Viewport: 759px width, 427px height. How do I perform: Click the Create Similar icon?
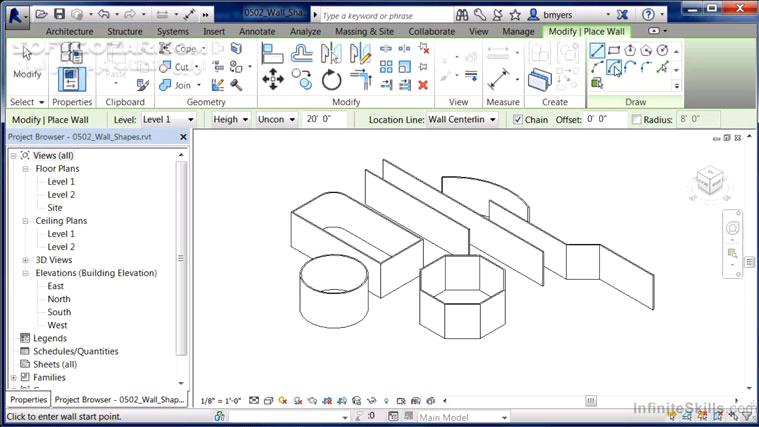(x=540, y=79)
